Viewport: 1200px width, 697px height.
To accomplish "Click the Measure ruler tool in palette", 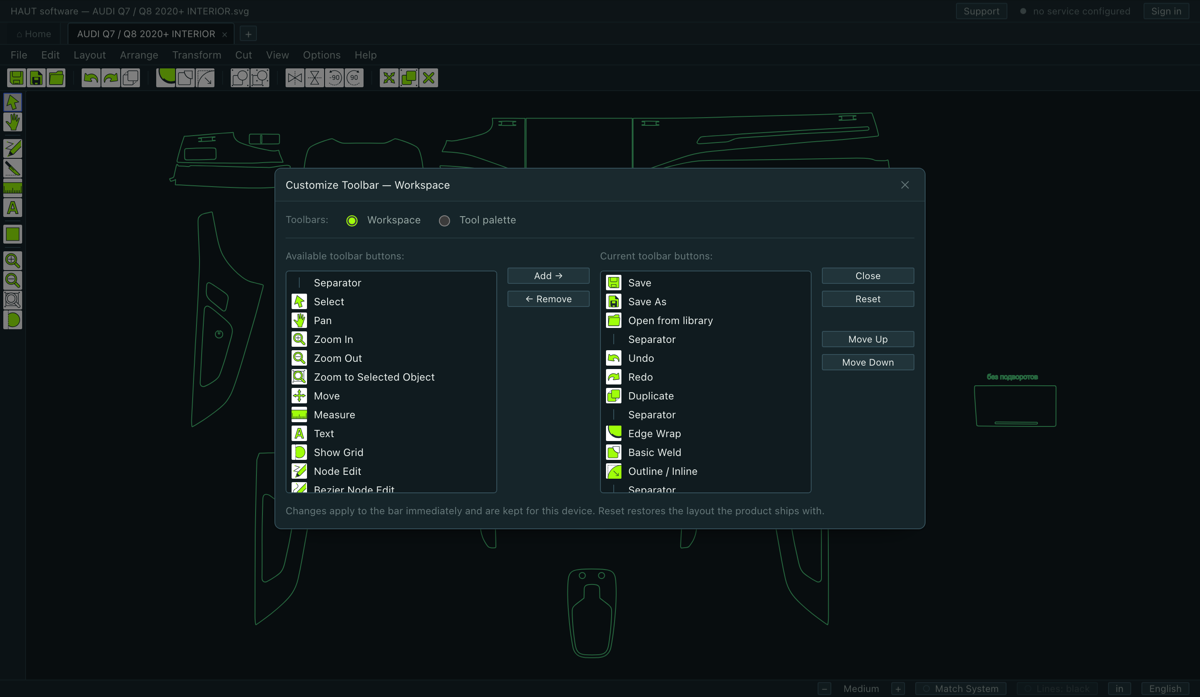I will 13,188.
